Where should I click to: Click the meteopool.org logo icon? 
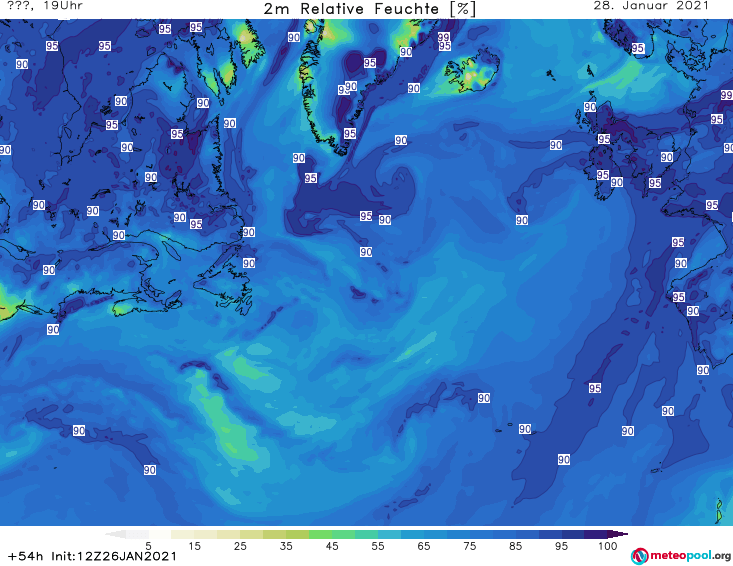[x=640, y=556]
